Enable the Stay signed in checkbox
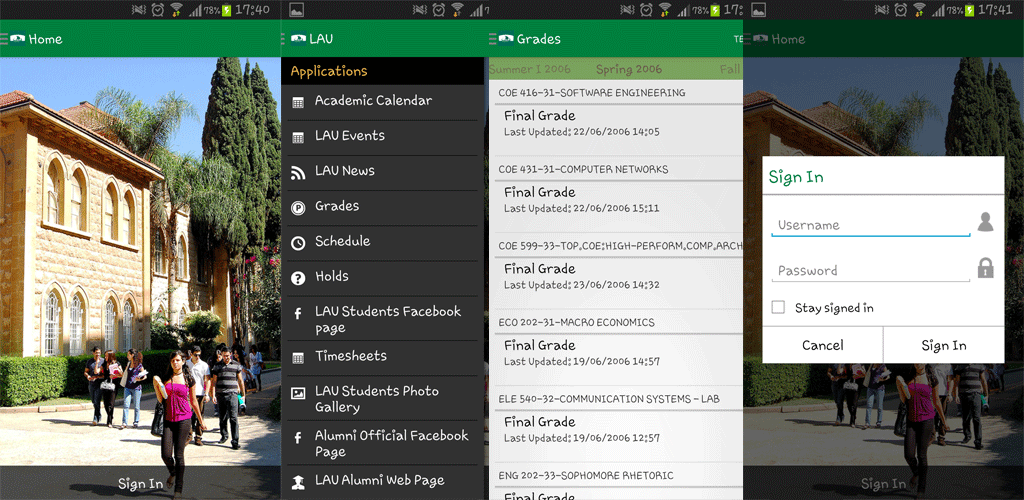This screenshot has width=1024, height=500. [778, 307]
